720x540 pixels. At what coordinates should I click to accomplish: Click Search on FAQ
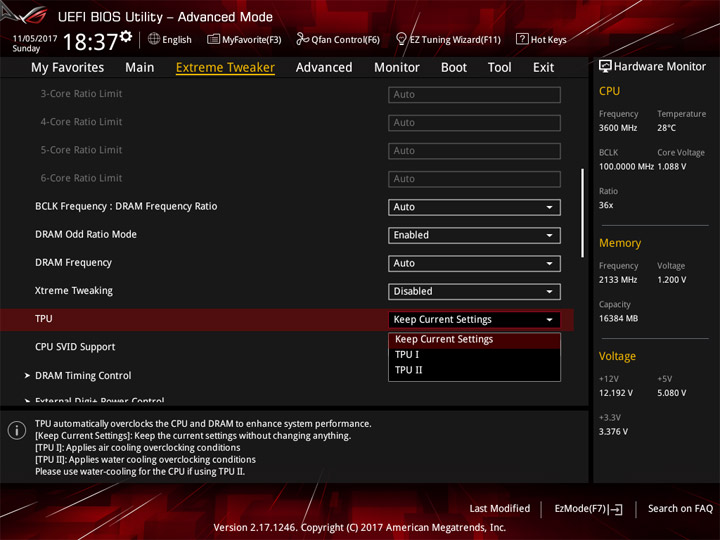pos(680,509)
